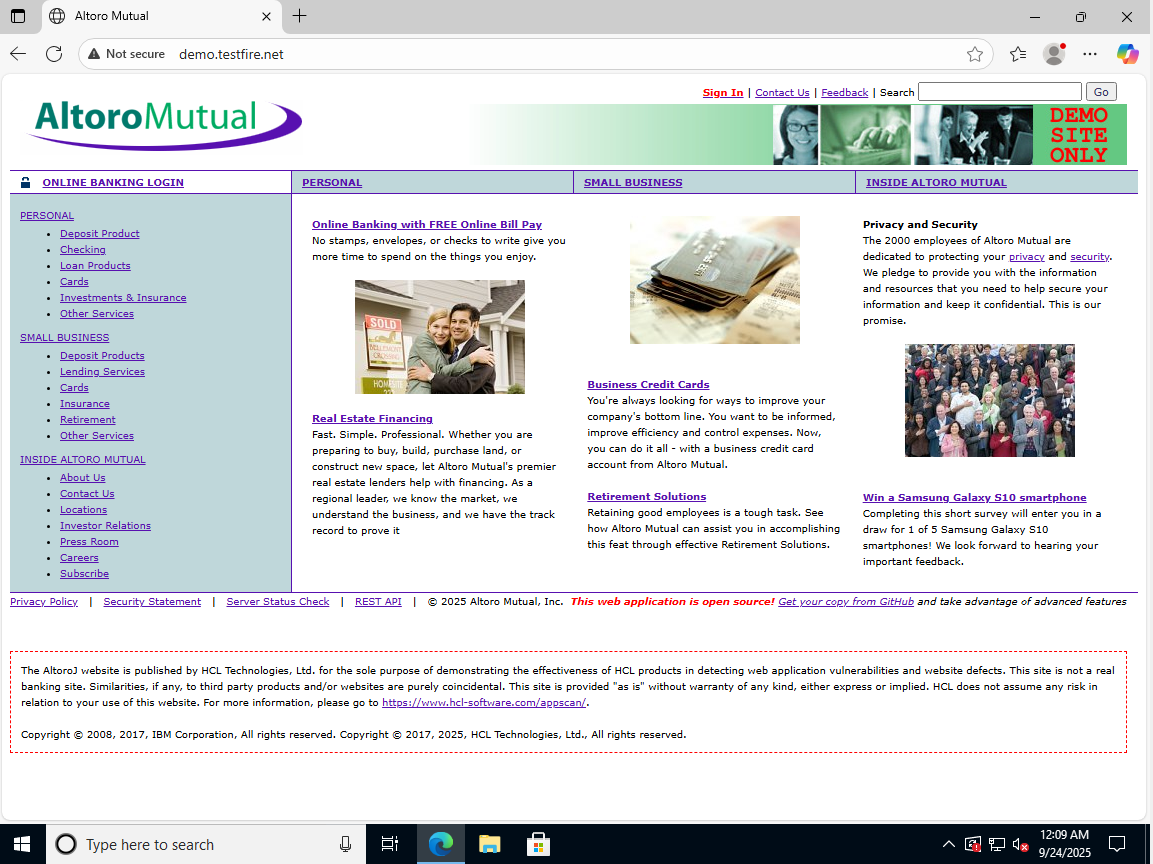
Task: Open the tab actions menu icon
Action: coord(18,16)
